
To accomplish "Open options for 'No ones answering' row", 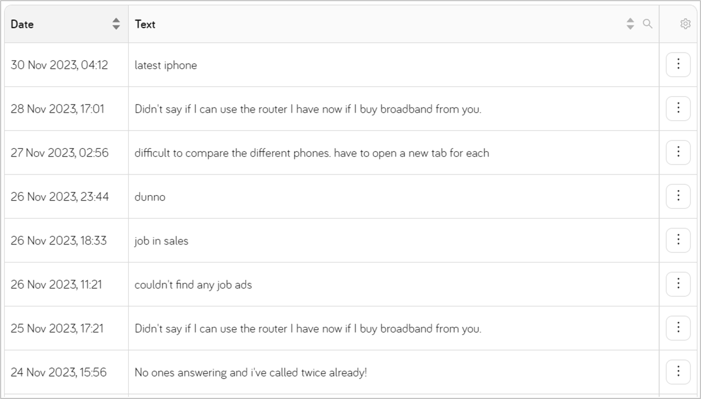I will pos(678,372).
